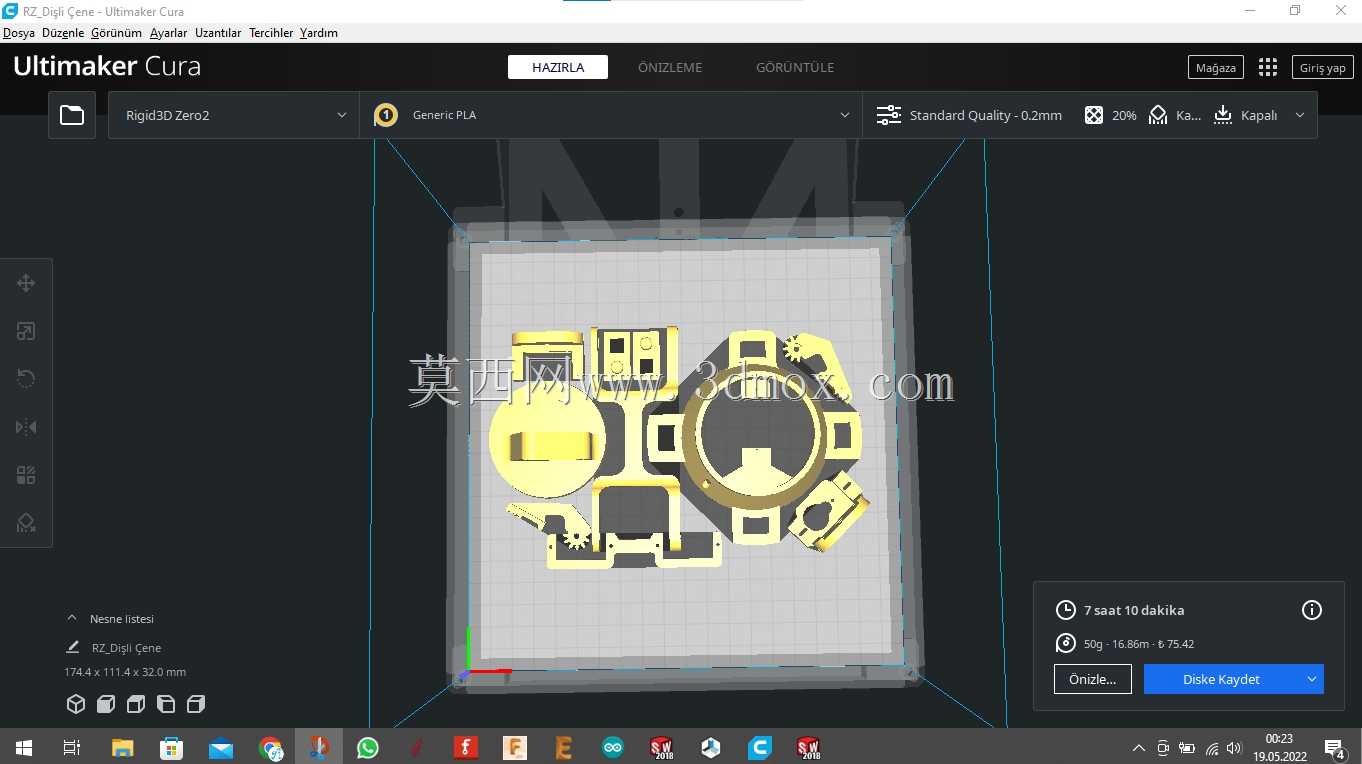Viewport: 1362px width, 764px height.
Task: Click the support settings icon
Action: click(x=1158, y=115)
